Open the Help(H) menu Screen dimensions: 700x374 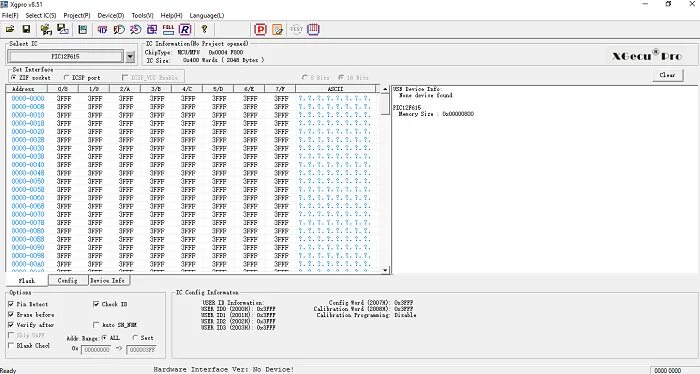171,15
